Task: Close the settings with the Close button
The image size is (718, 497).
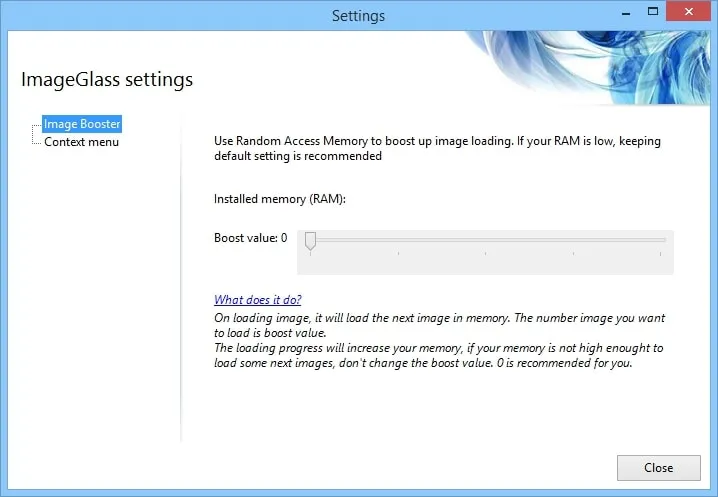Action: pos(658,468)
